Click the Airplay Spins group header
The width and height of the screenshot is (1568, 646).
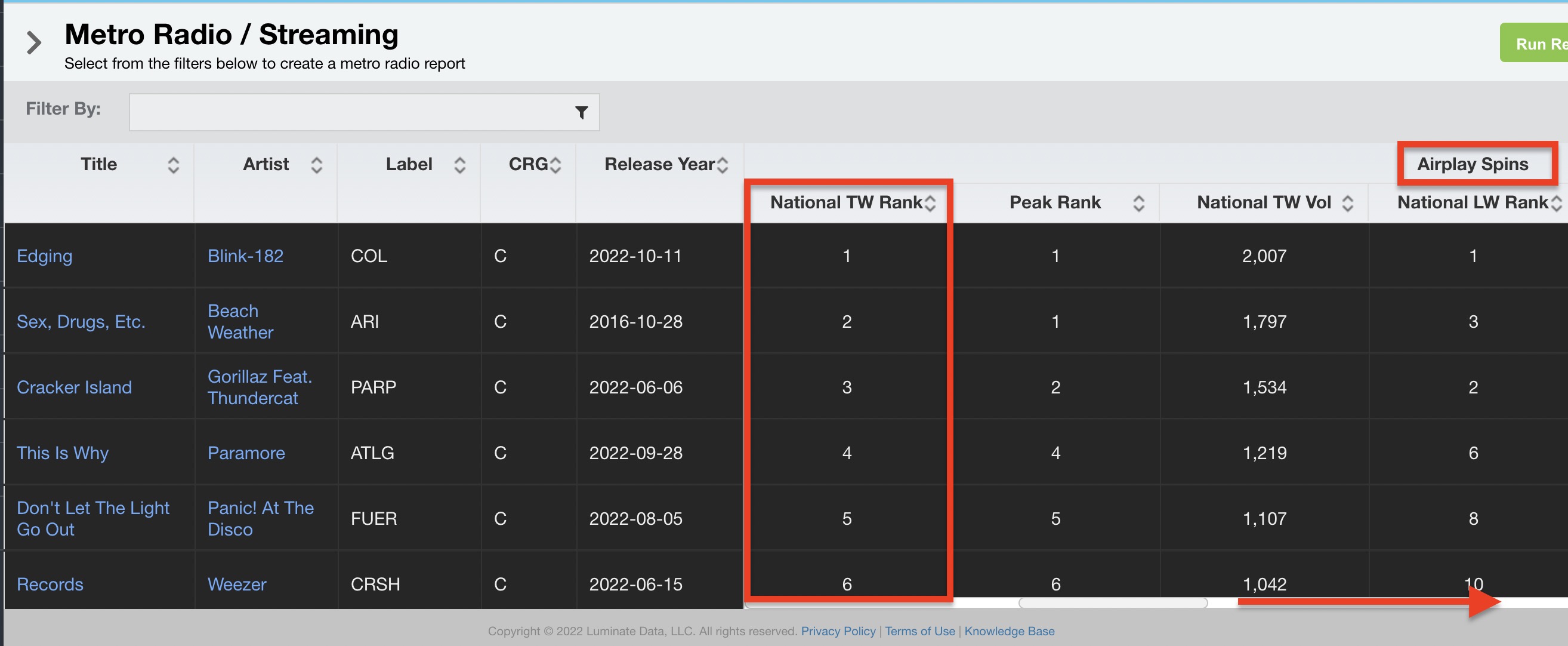point(1473,164)
